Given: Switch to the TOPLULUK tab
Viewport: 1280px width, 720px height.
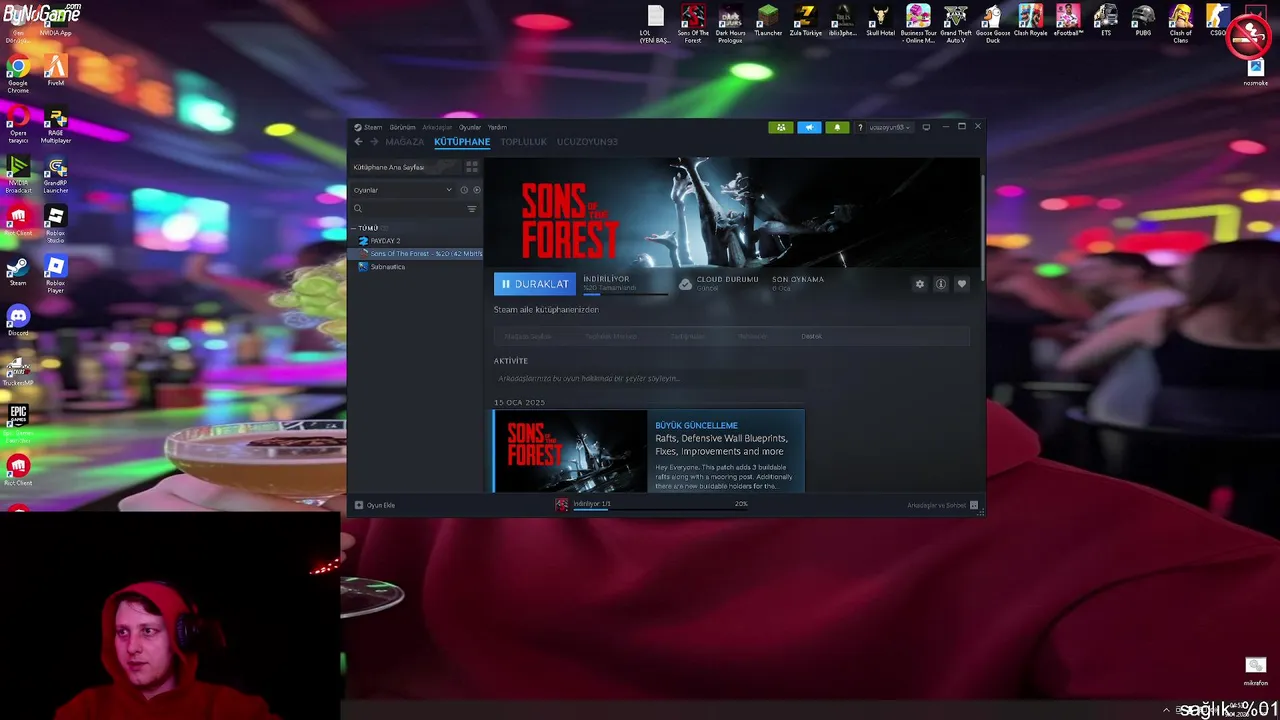Looking at the screenshot, I should pos(524,142).
